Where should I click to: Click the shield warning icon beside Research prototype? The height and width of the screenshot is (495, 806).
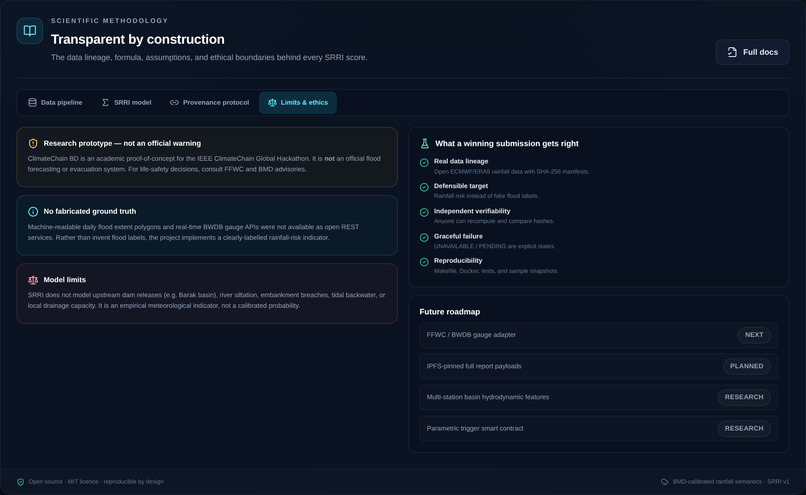[33, 143]
